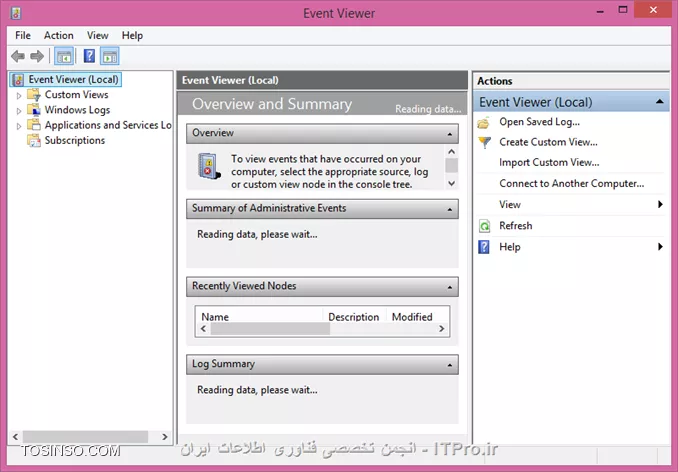Toggle the Show/Hide Action Pane toolbar icon

[x=110, y=56]
